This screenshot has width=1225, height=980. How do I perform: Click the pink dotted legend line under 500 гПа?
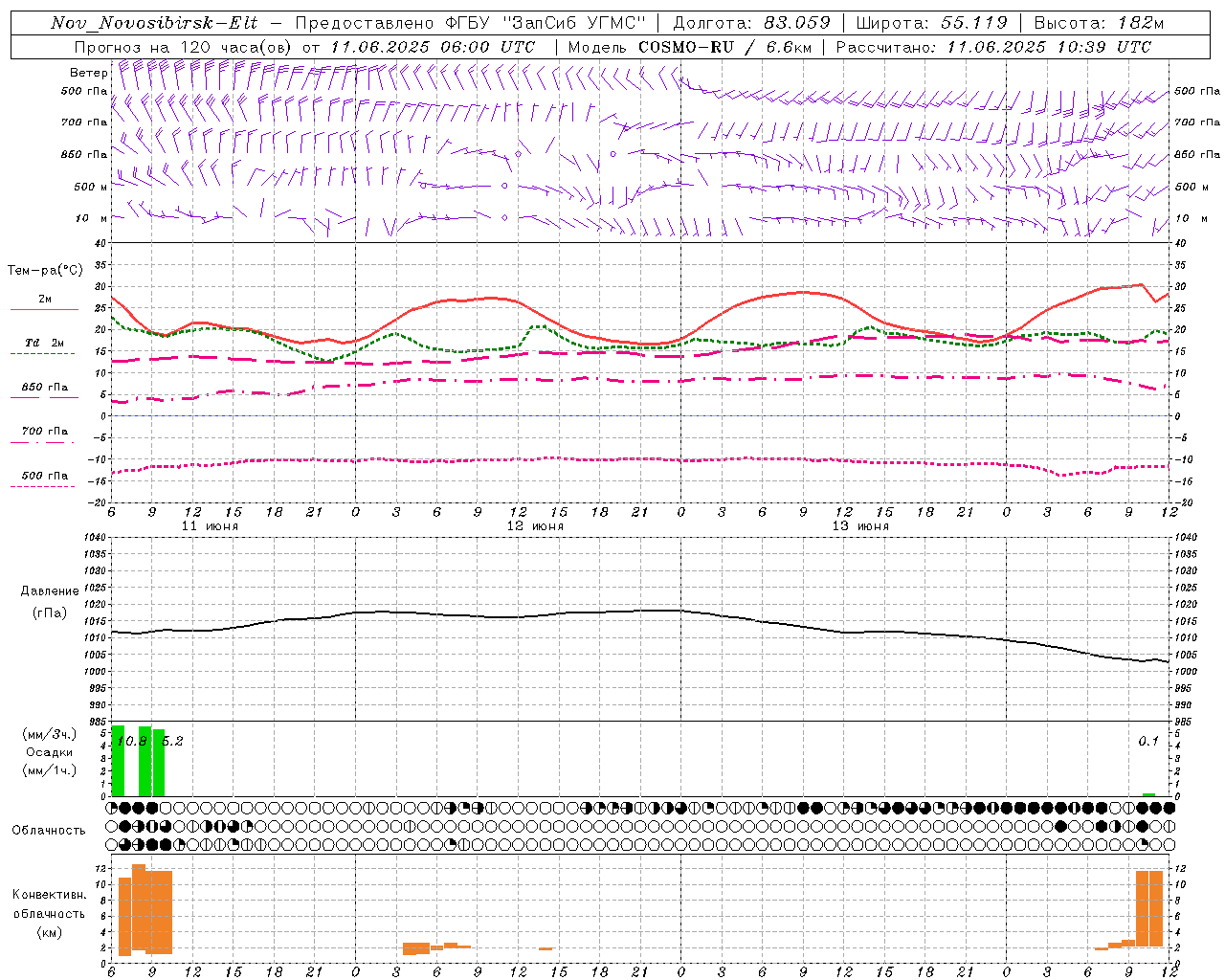click(42, 487)
